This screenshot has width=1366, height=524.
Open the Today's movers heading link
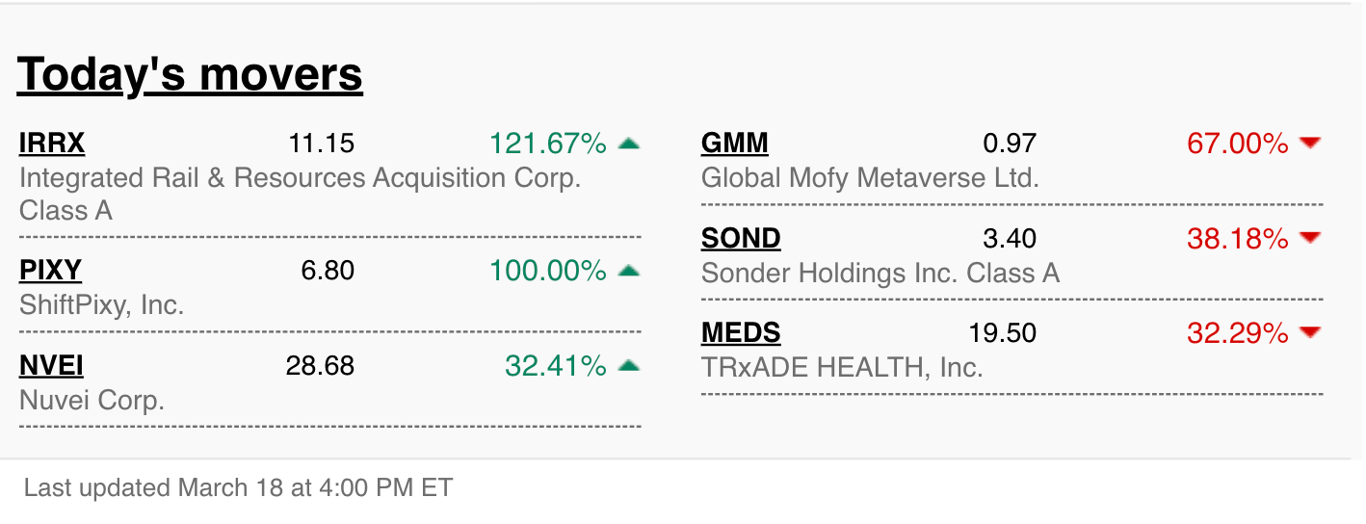pos(190,74)
